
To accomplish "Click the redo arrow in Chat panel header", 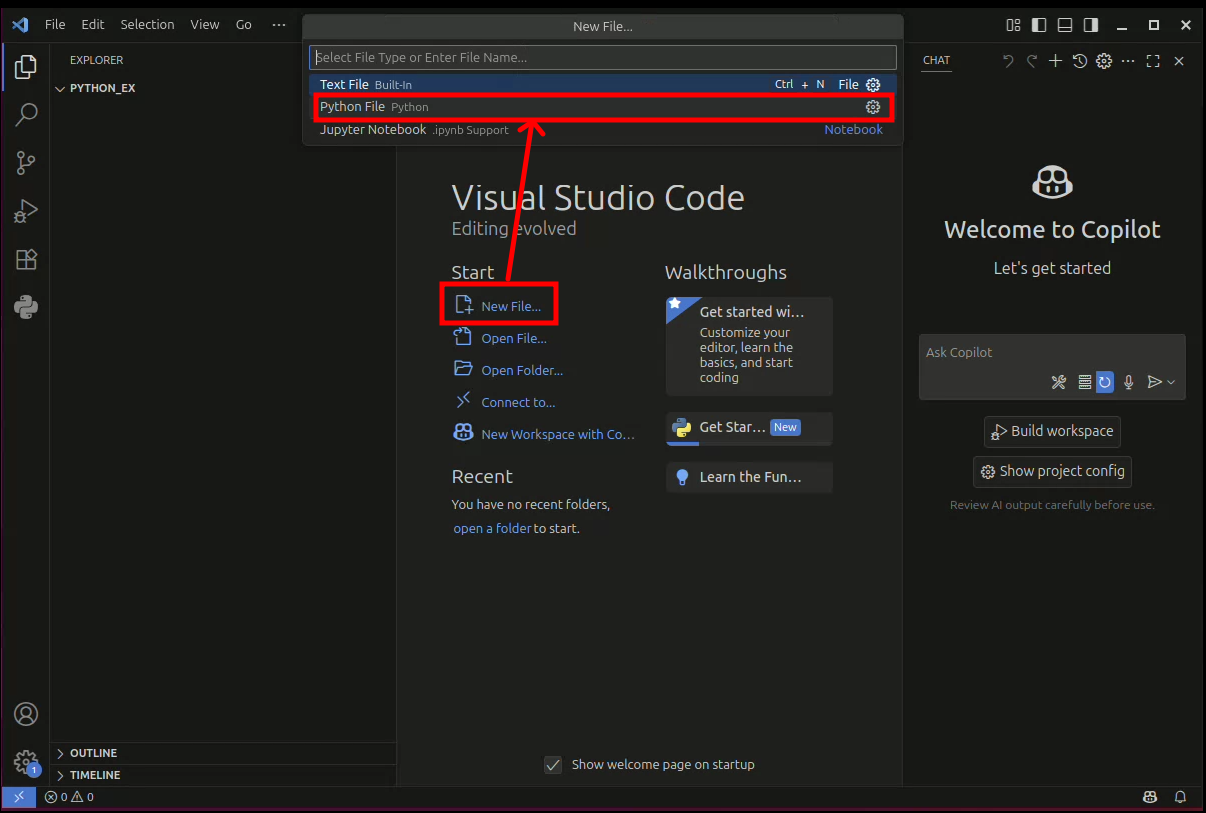I will point(1032,61).
